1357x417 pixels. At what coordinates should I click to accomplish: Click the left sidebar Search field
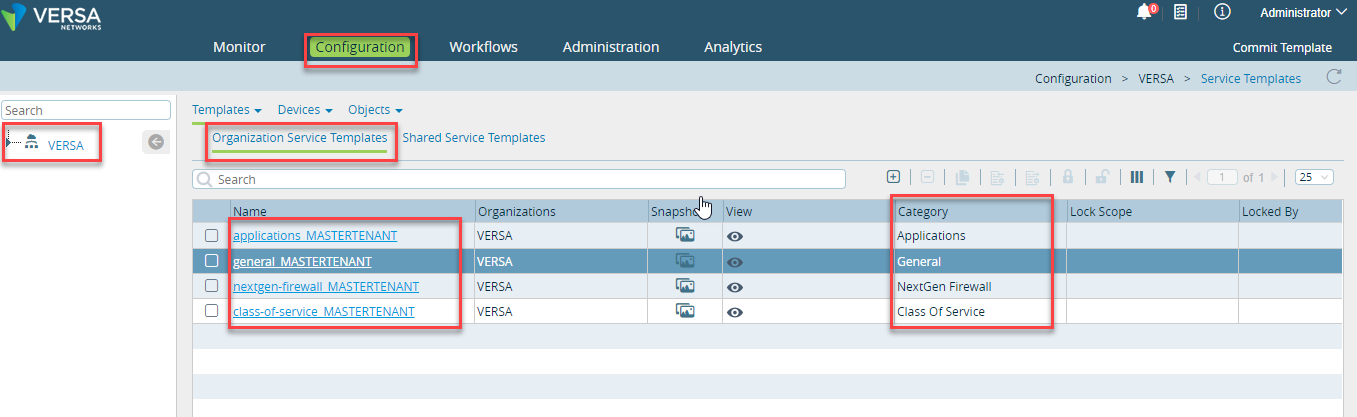[86, 110]
